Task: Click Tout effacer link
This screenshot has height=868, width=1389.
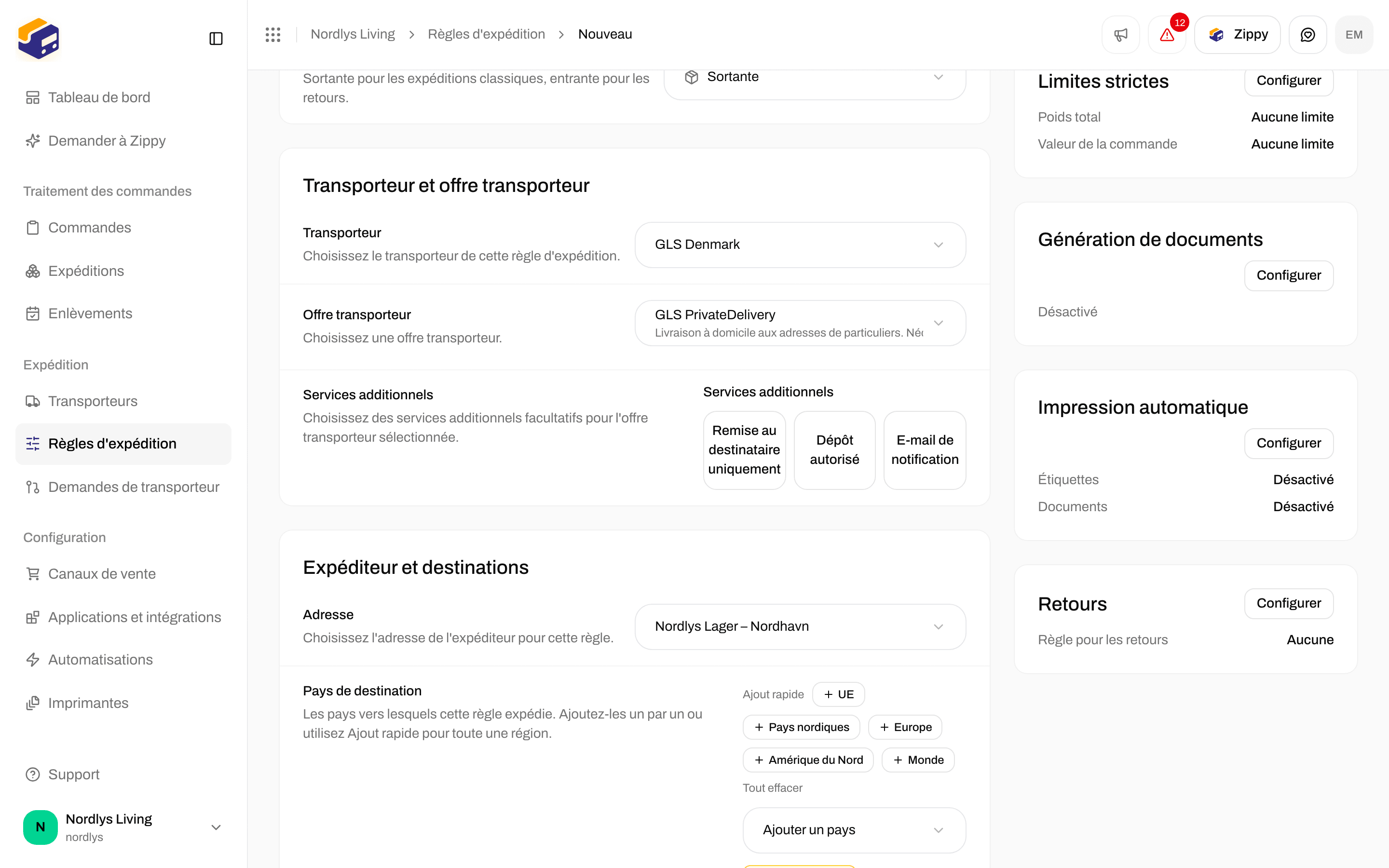Action: tap(773, 788)
